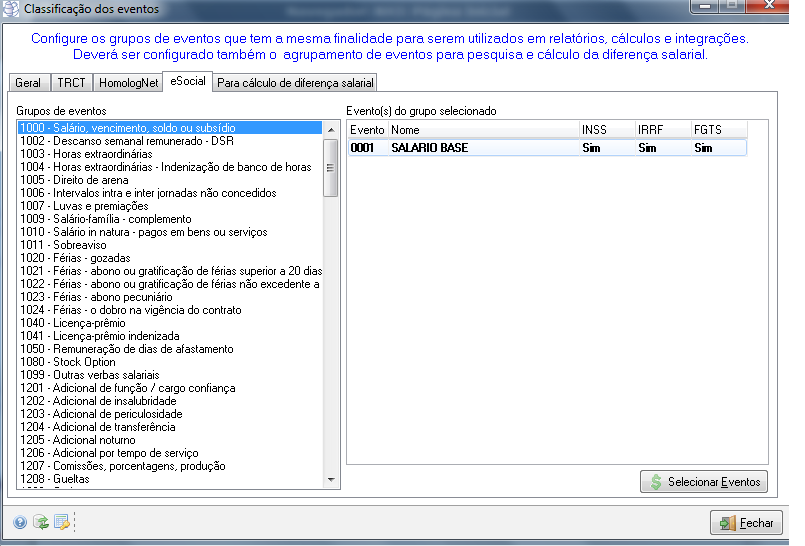Select the SALARIO BASE event row
The width and height of the screenshot is (805, 546).
pos(546,148)
